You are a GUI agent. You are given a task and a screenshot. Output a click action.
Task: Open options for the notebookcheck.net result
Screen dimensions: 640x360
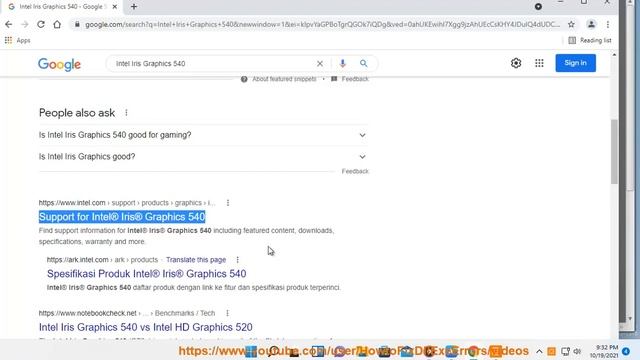point(227,313)
